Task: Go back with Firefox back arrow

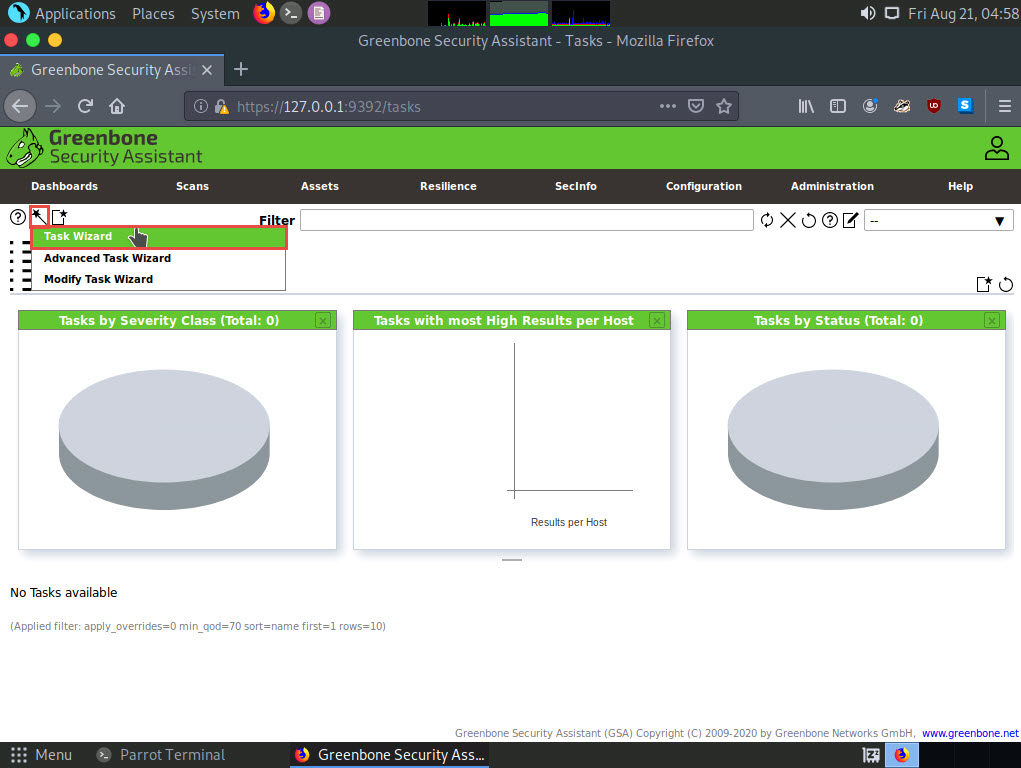Action: 20,106
